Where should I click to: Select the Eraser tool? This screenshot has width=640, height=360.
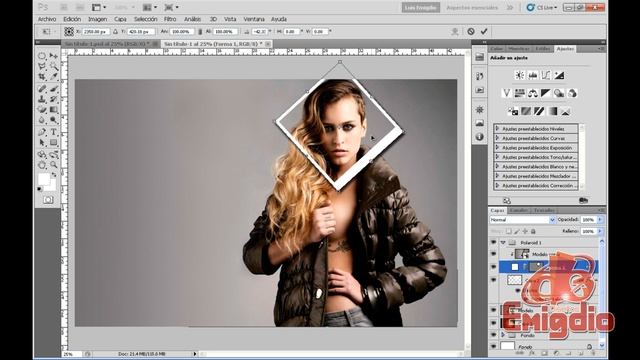(x=42, y=109)
